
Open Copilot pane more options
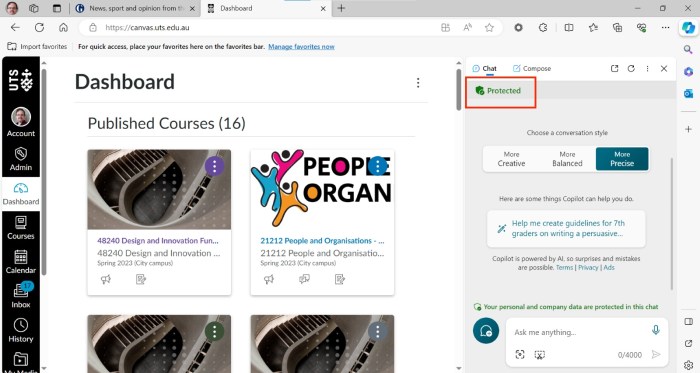(x=647, y=68)
